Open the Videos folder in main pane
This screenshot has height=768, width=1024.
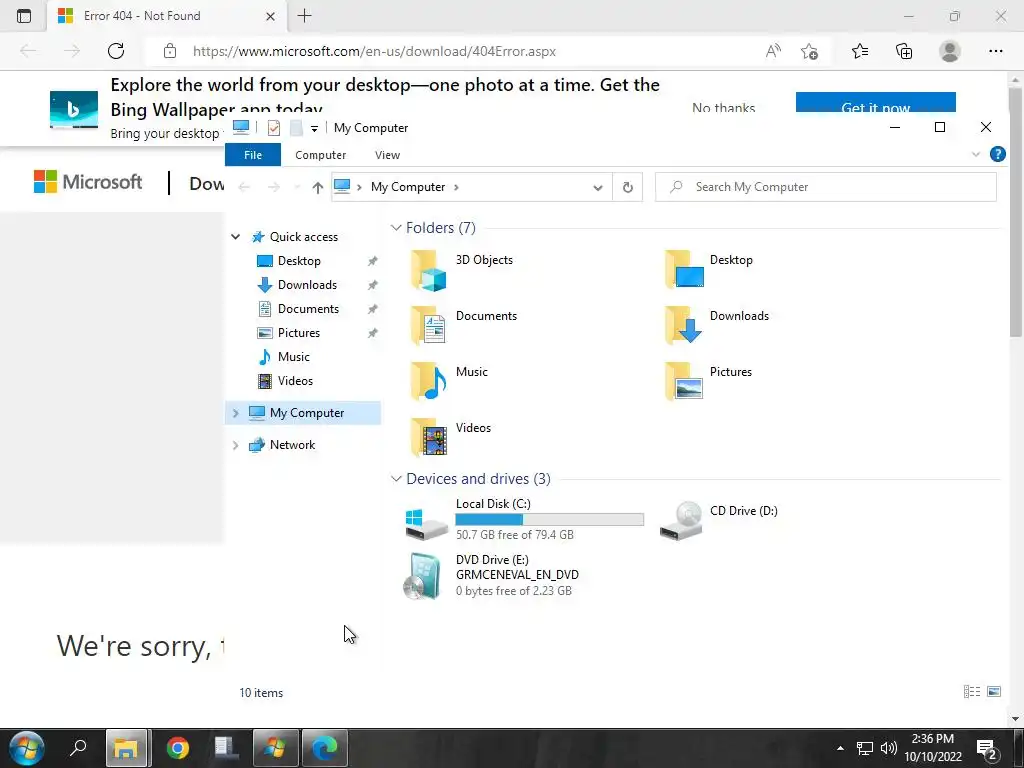[451, 438]
